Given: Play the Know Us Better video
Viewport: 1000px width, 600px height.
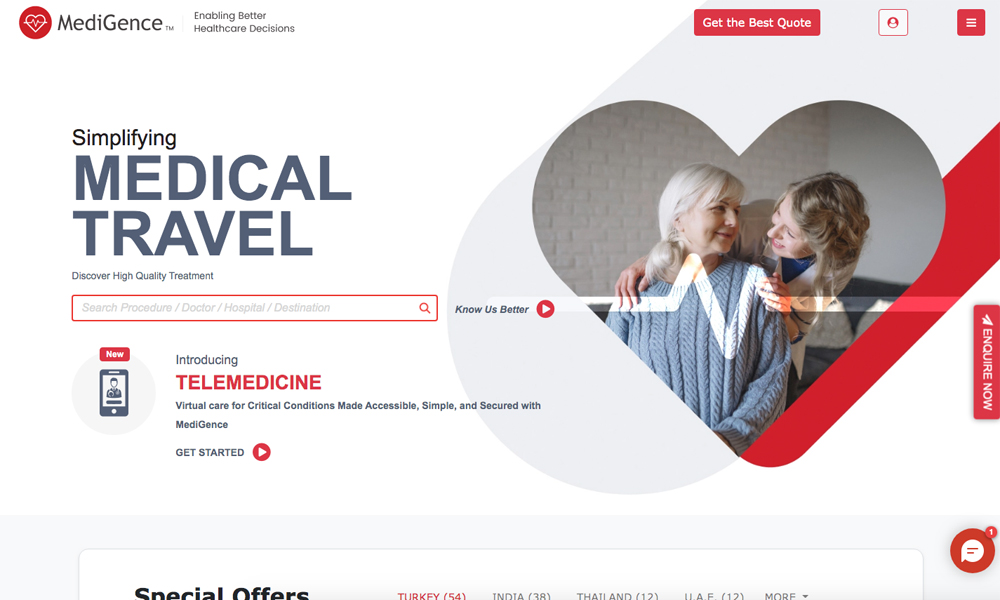Looking at the screenshot, I should point(545,309).
